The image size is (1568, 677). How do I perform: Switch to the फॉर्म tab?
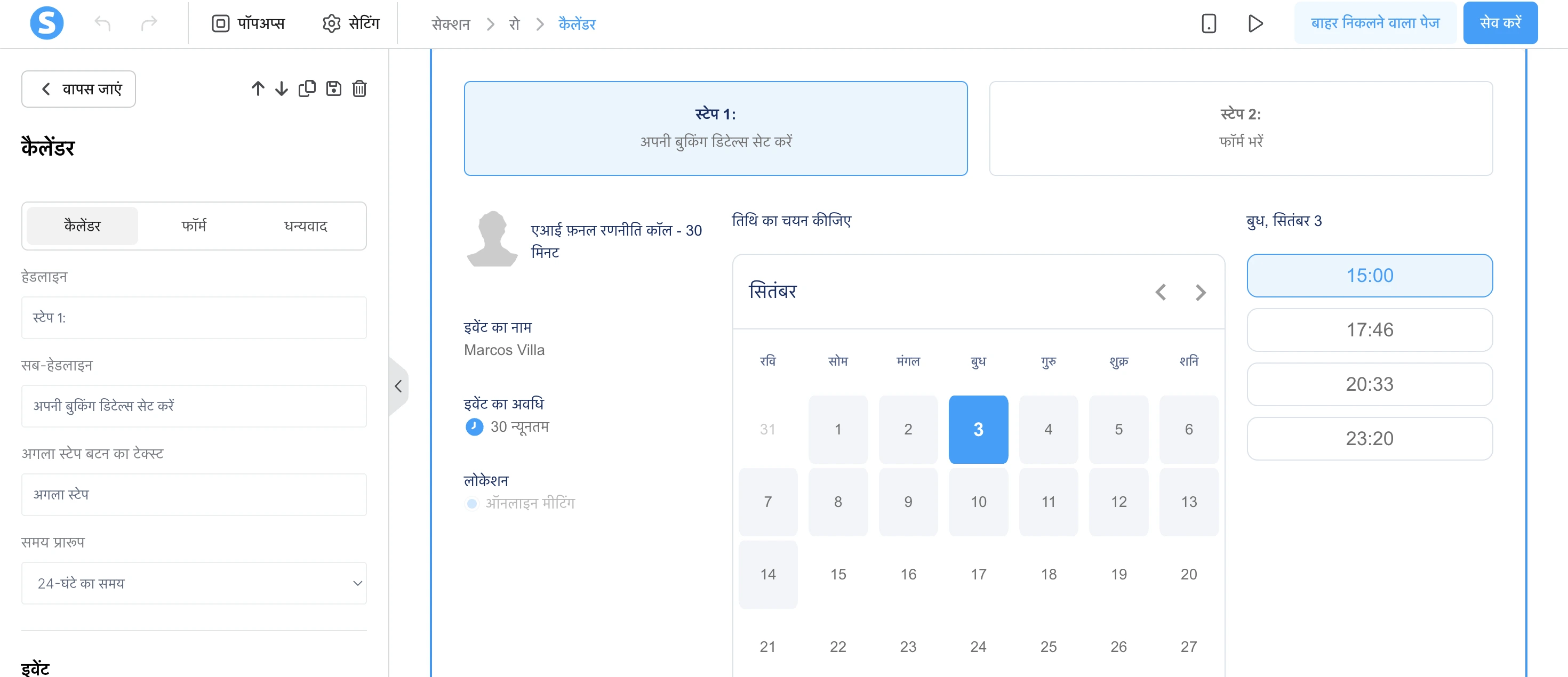pyautogui.click(x=194, y=225)
